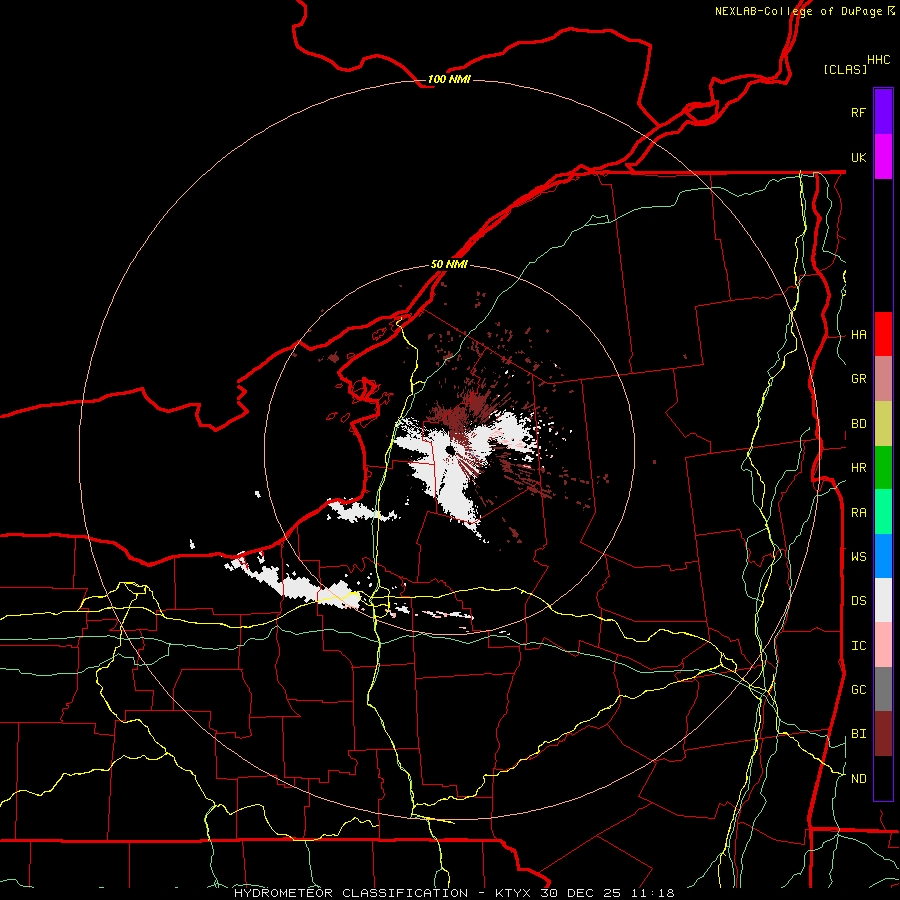Click the '50 NMI' range ring label
900x900 pixels.
(449, 264)
